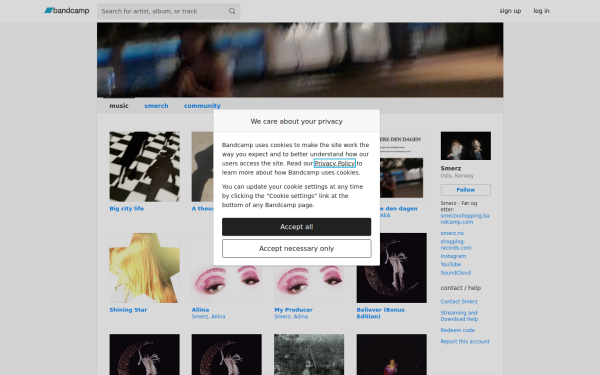Open the smerzxshopping.bandcamp.com link
Screen dimensions: 600x375
(x=465, y=219)
